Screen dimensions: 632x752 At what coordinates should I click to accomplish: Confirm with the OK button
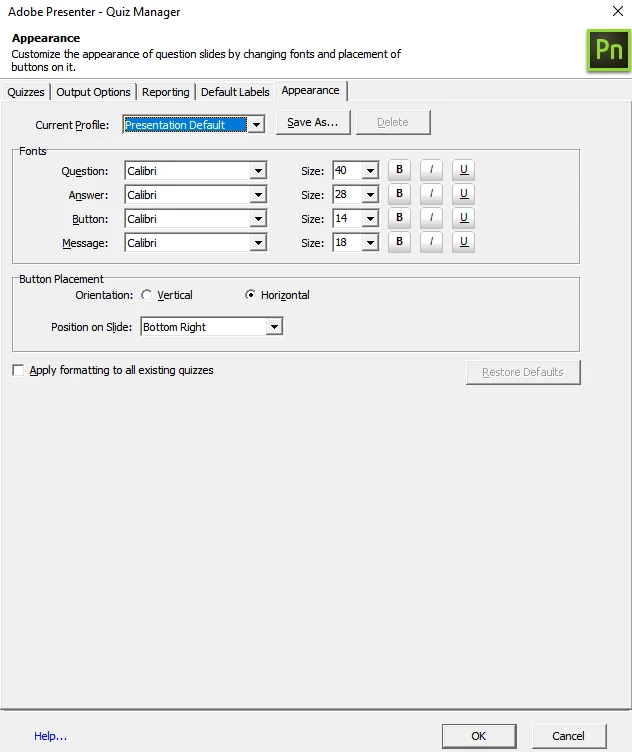479,736
